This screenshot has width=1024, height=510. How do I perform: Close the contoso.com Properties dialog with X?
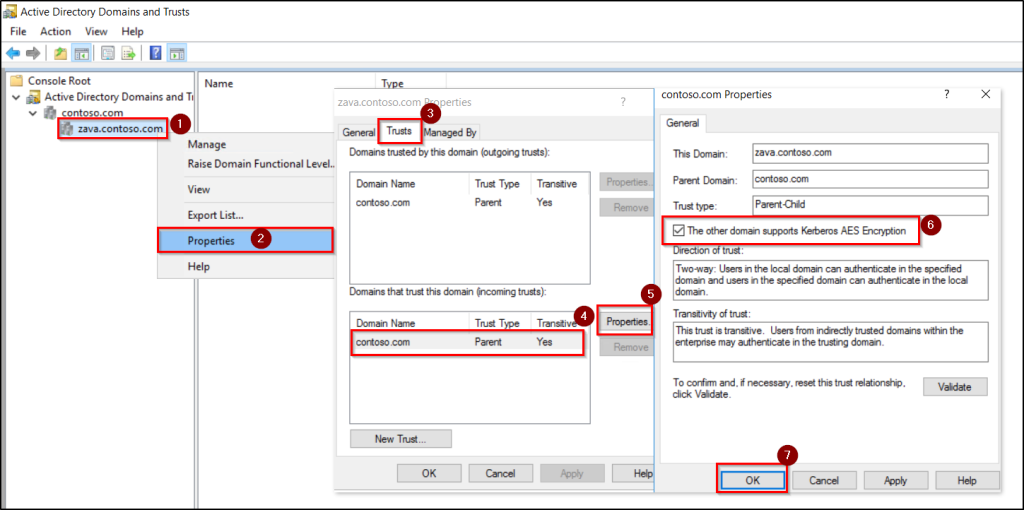pyautogui.click(x=986, y=95)
